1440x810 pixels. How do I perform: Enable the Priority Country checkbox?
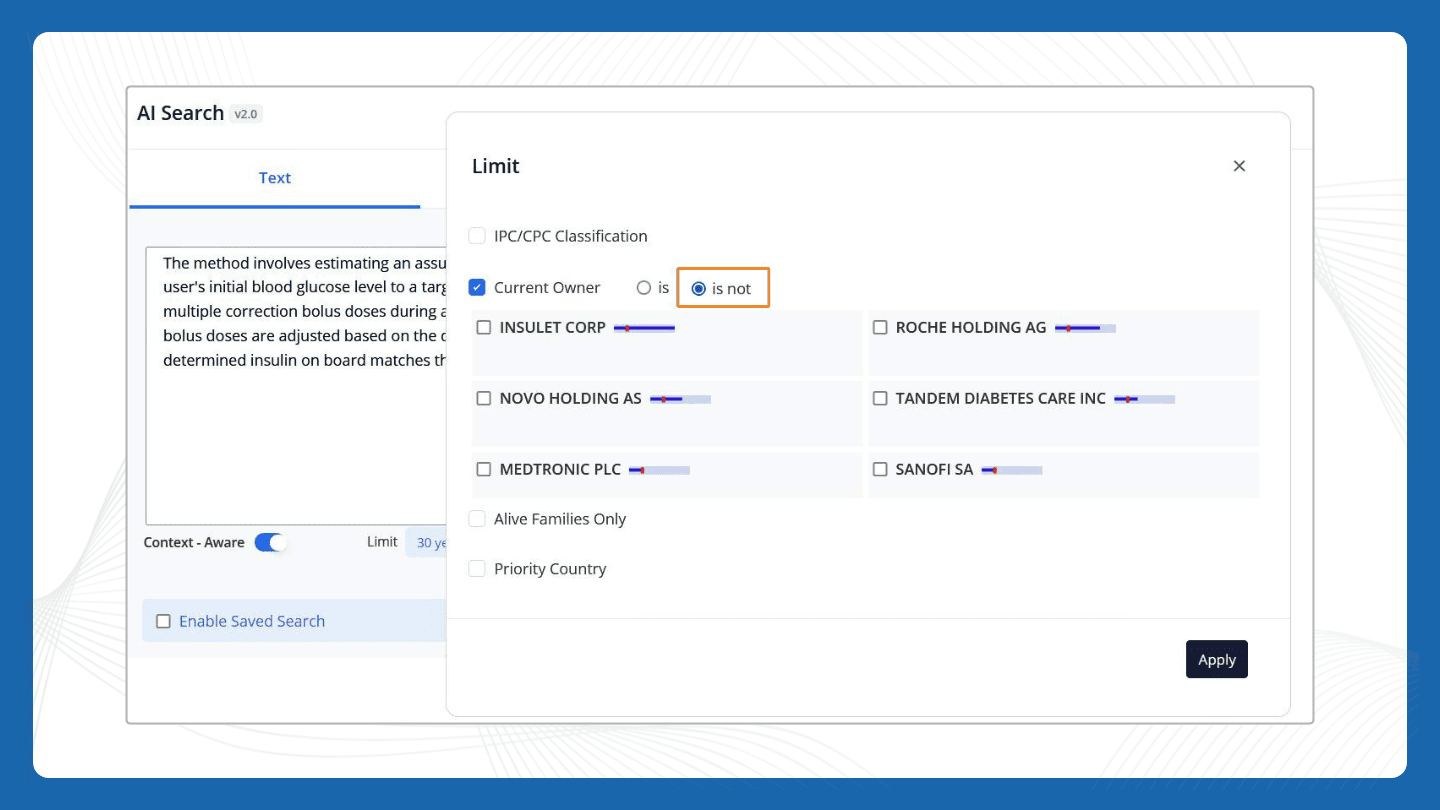[477, 569]
